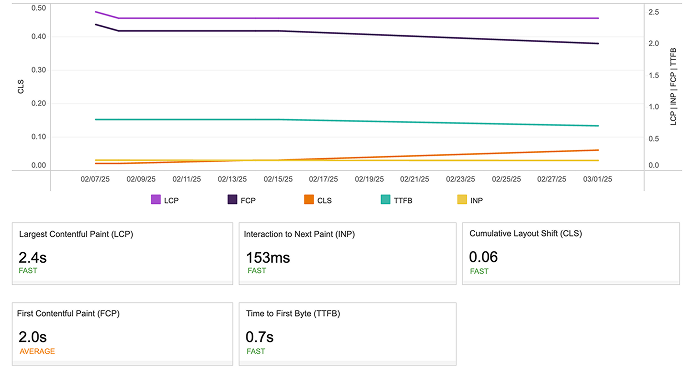
Task: Click the 0.06 CLS value
Action: [x=483, y=257]
